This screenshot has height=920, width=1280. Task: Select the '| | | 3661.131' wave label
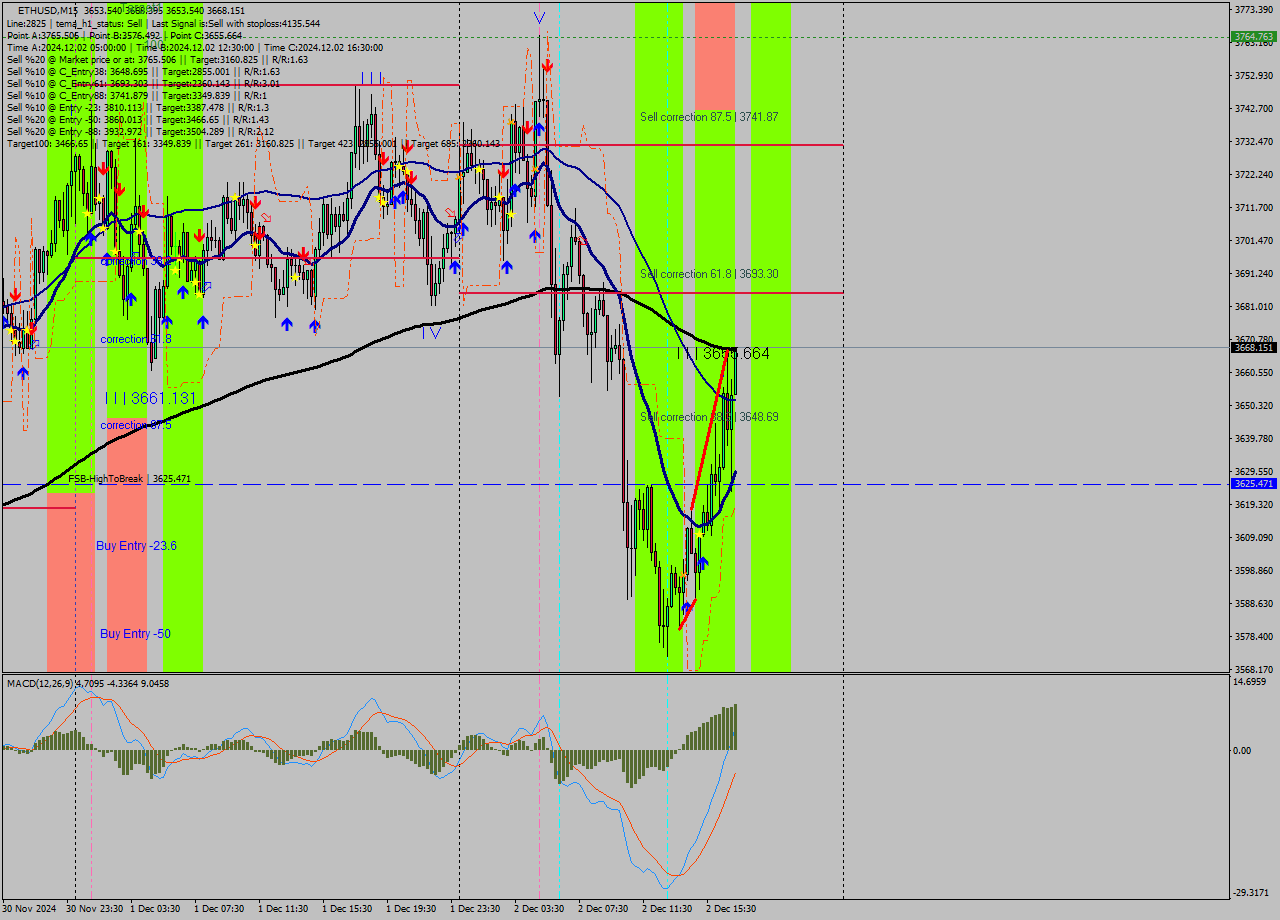(150, 398)
